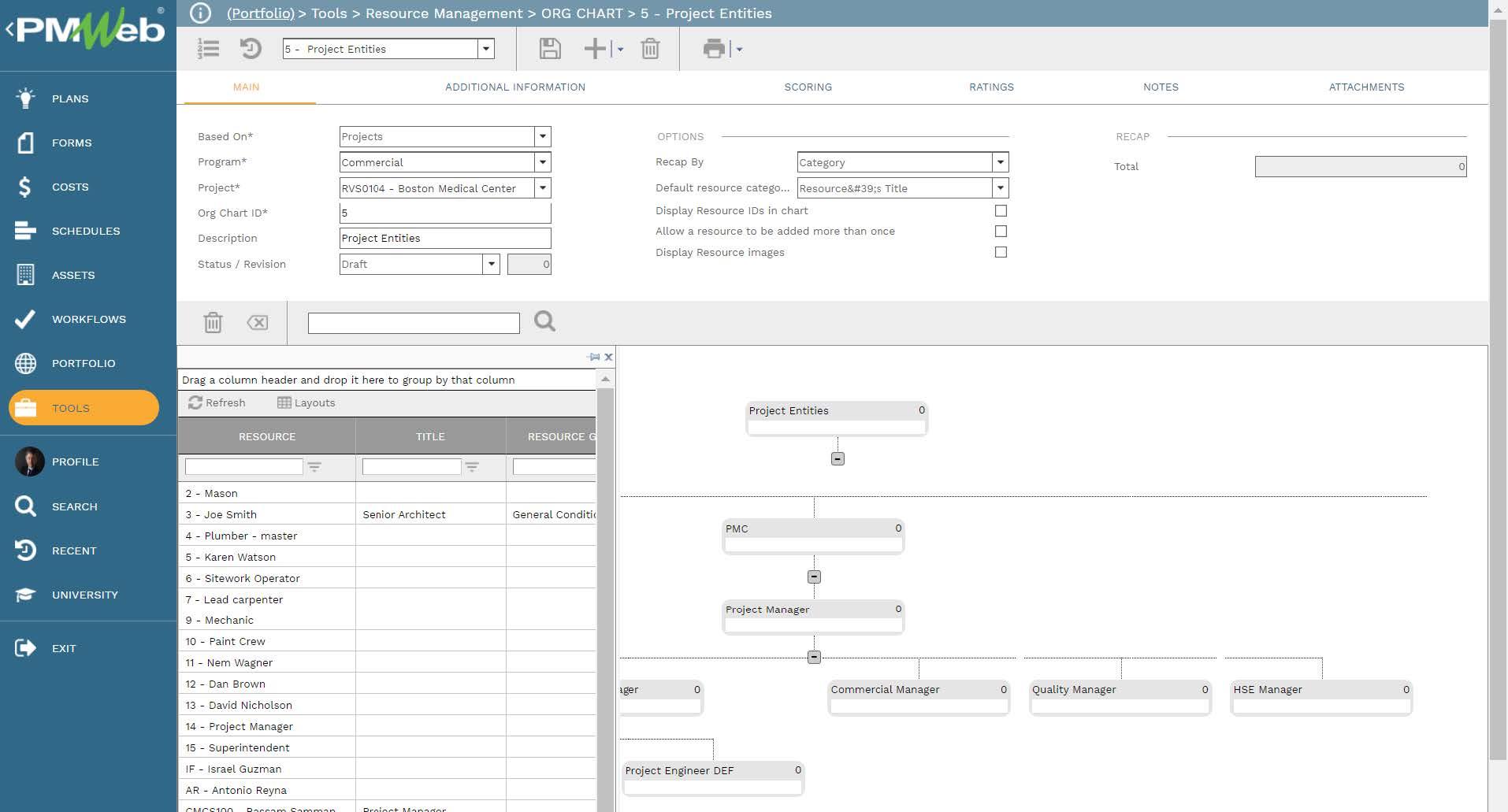The height and width of the screenshot is (812, 1508).
Task: Check Allow a resource to be added more than once
Action: click(1001, 232)
